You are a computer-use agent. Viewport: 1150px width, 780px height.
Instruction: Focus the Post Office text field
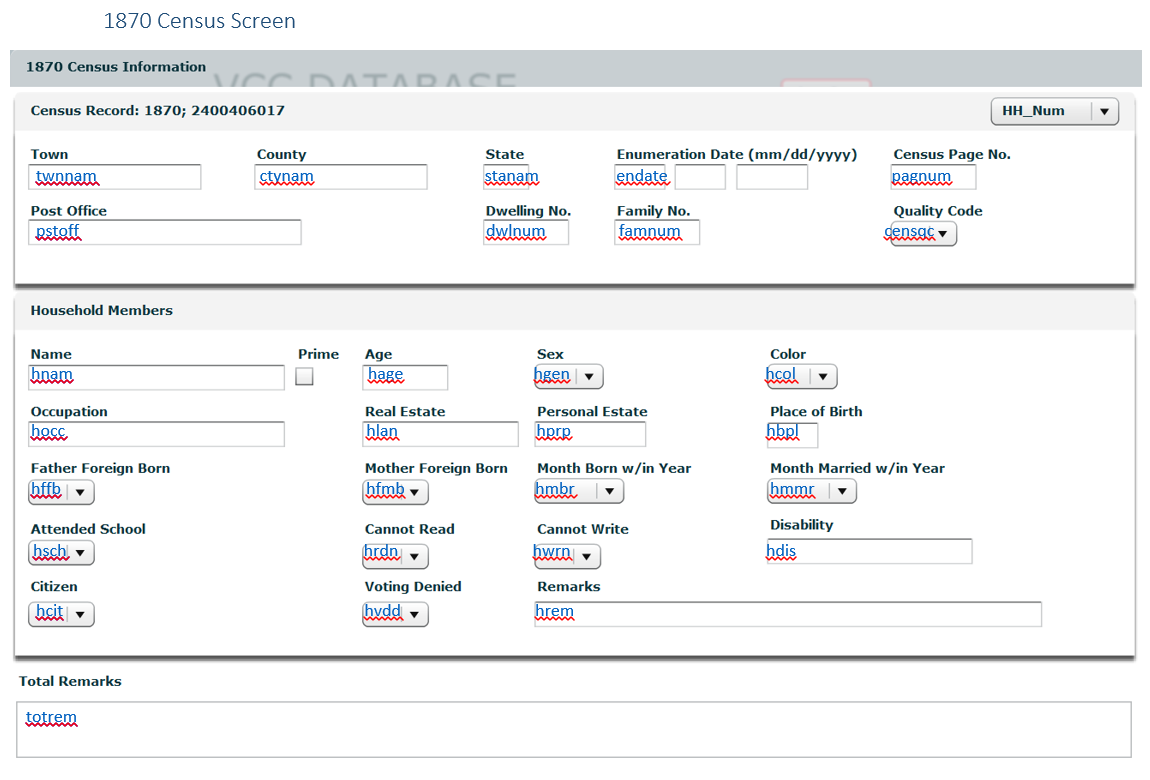166,233
